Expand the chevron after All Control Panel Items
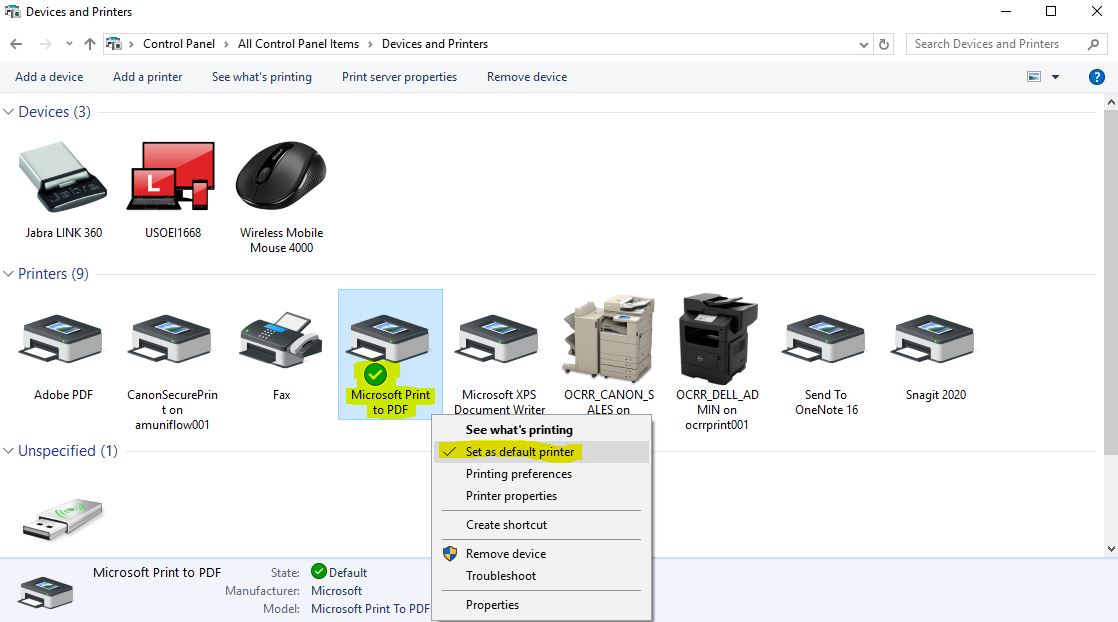 [x=370, y=44]
